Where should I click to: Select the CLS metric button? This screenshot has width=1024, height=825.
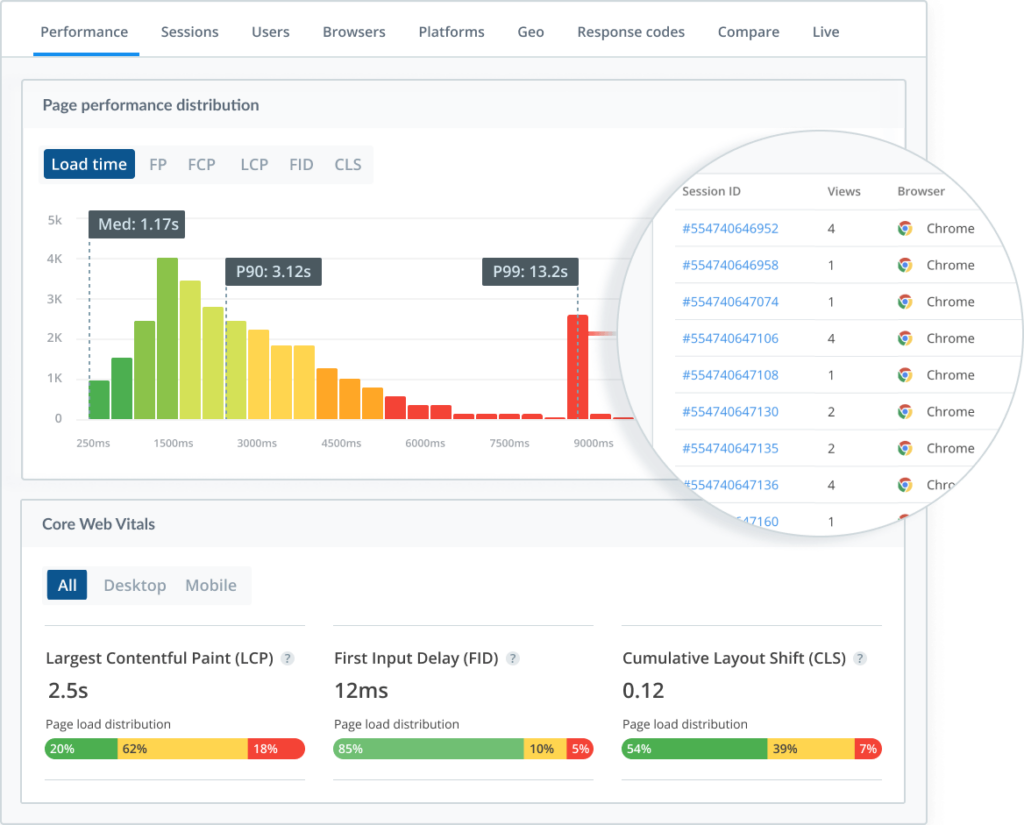[x=347, y=164]
